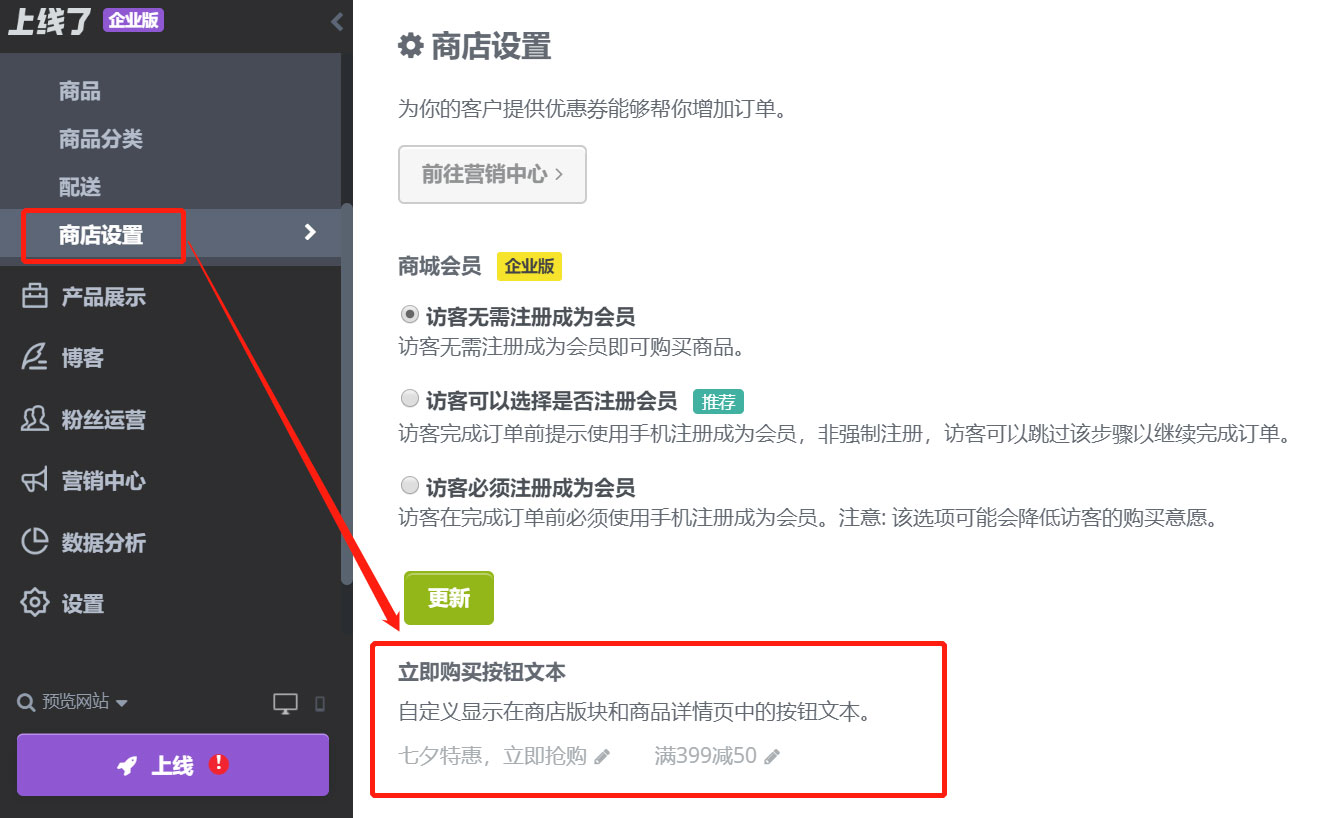This screenshot has height=818, width=1324.
Task: Open the 营销中心 megaphone icon
Action: [35, 480]
